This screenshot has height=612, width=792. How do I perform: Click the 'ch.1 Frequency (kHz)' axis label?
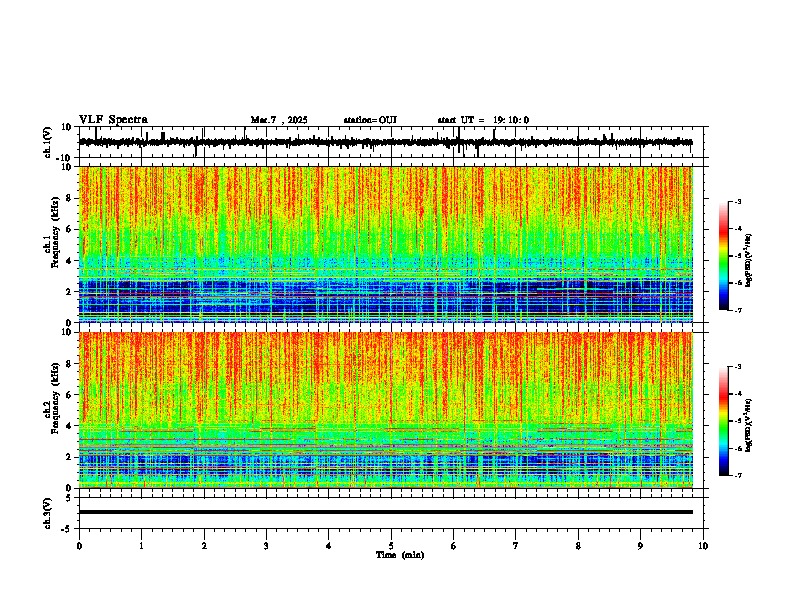pyautogui.click(x=51, y=232)
